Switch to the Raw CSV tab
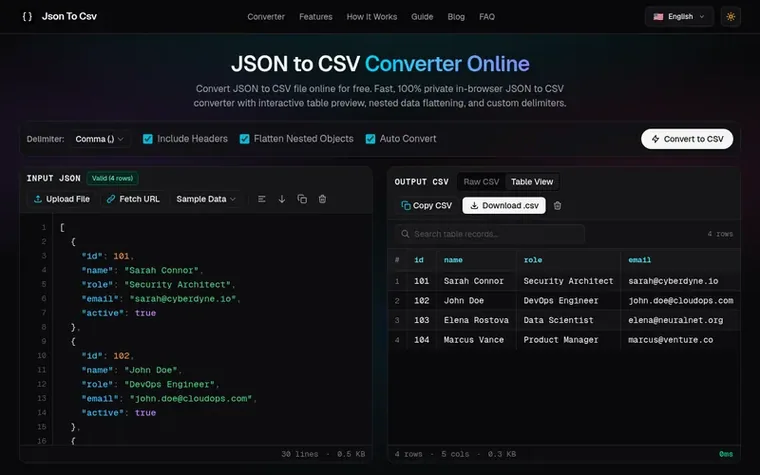Image resolution: width=760 pixels, height=475 pixels. point(481,182)
